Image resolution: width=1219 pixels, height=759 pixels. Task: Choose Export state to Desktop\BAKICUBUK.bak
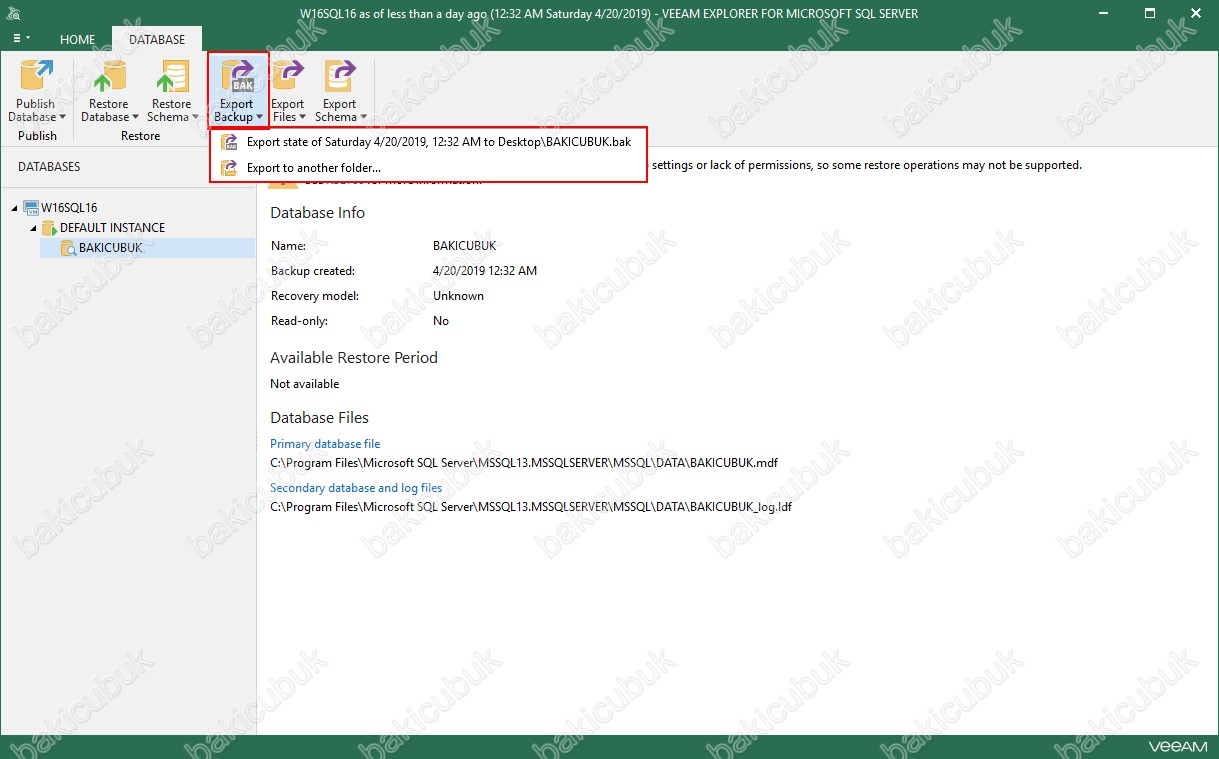[430, 142]
